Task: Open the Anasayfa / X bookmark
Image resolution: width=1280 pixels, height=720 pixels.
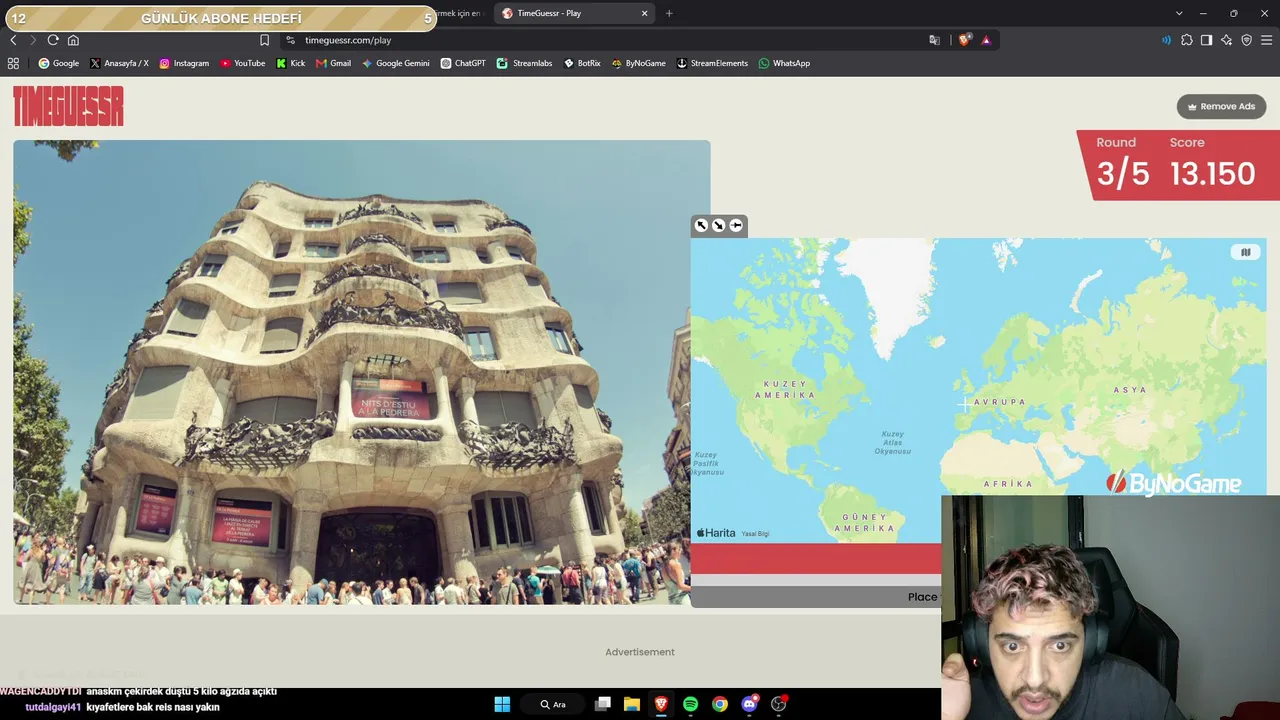Action: 119,63
